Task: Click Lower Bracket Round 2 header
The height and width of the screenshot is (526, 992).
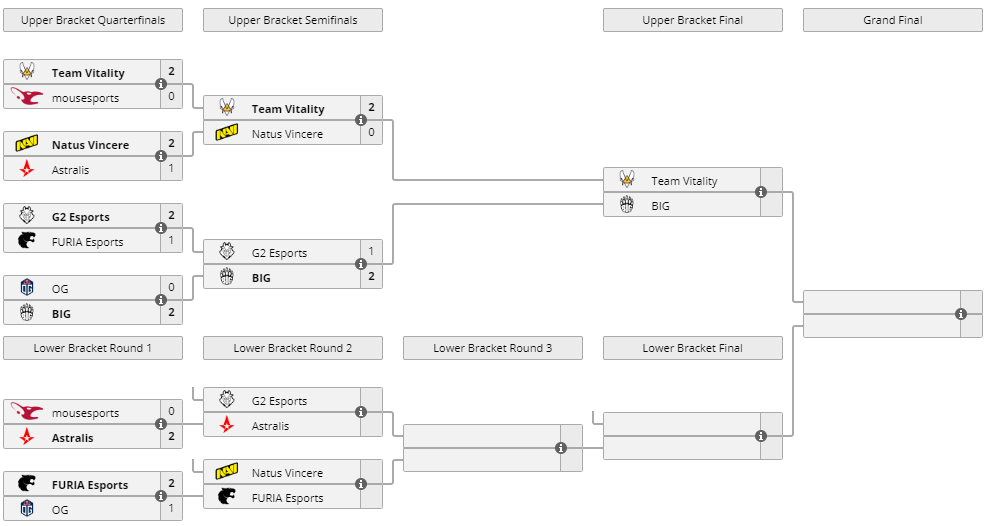Action: click(293, 348)
